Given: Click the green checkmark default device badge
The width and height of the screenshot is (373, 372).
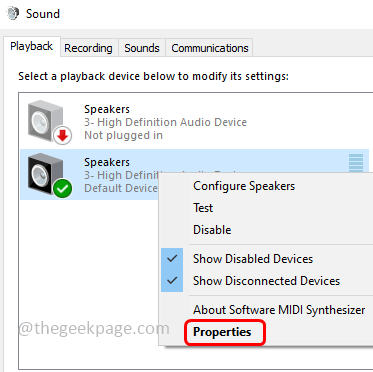Looking at the screenshot, I should click(x=63, y=189).
